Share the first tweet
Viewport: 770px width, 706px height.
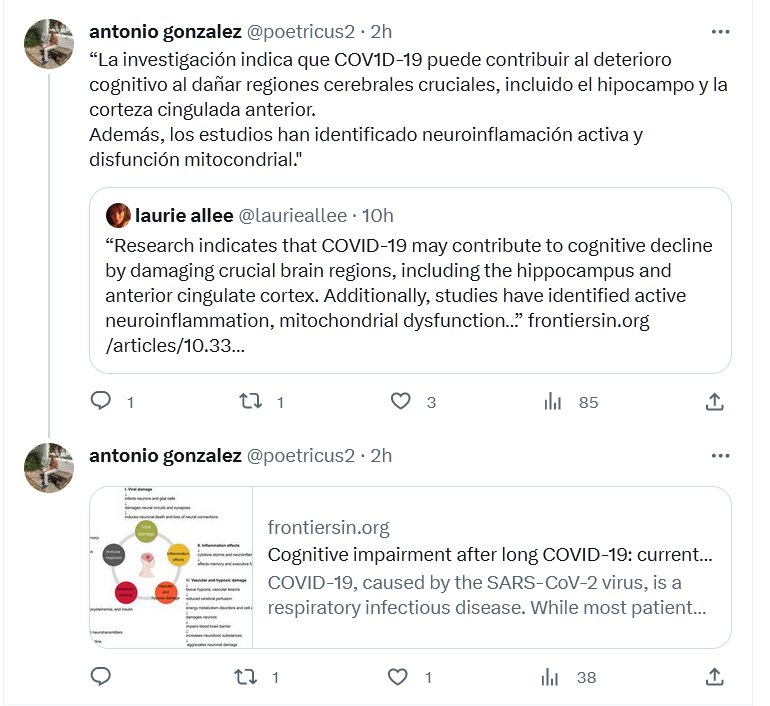pos(714,401)
